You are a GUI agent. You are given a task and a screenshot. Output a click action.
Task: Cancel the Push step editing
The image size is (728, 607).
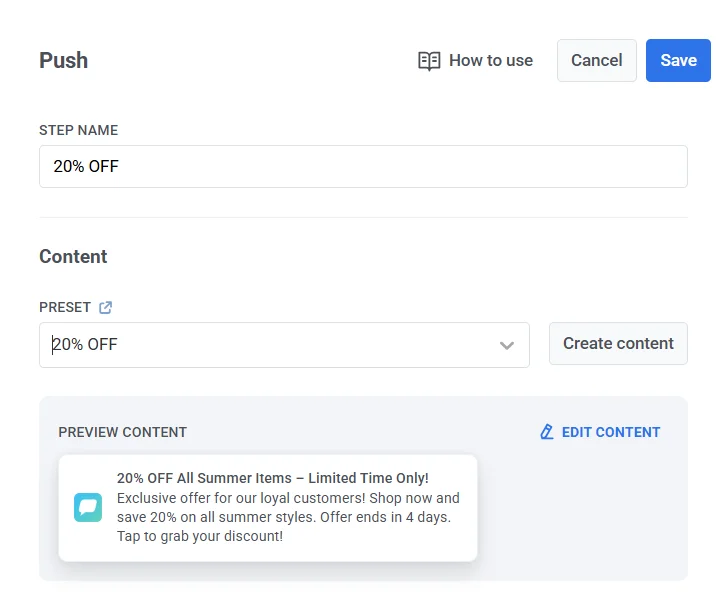596,61
